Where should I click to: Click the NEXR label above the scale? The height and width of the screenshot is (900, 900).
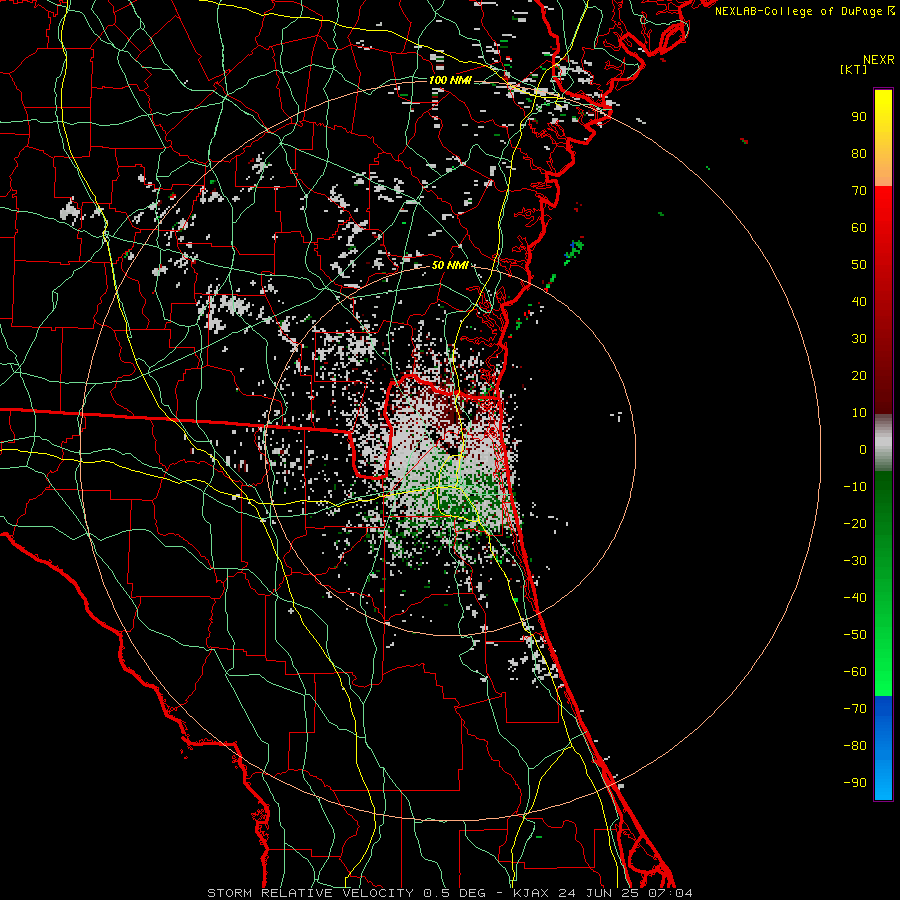coord(879,60)
